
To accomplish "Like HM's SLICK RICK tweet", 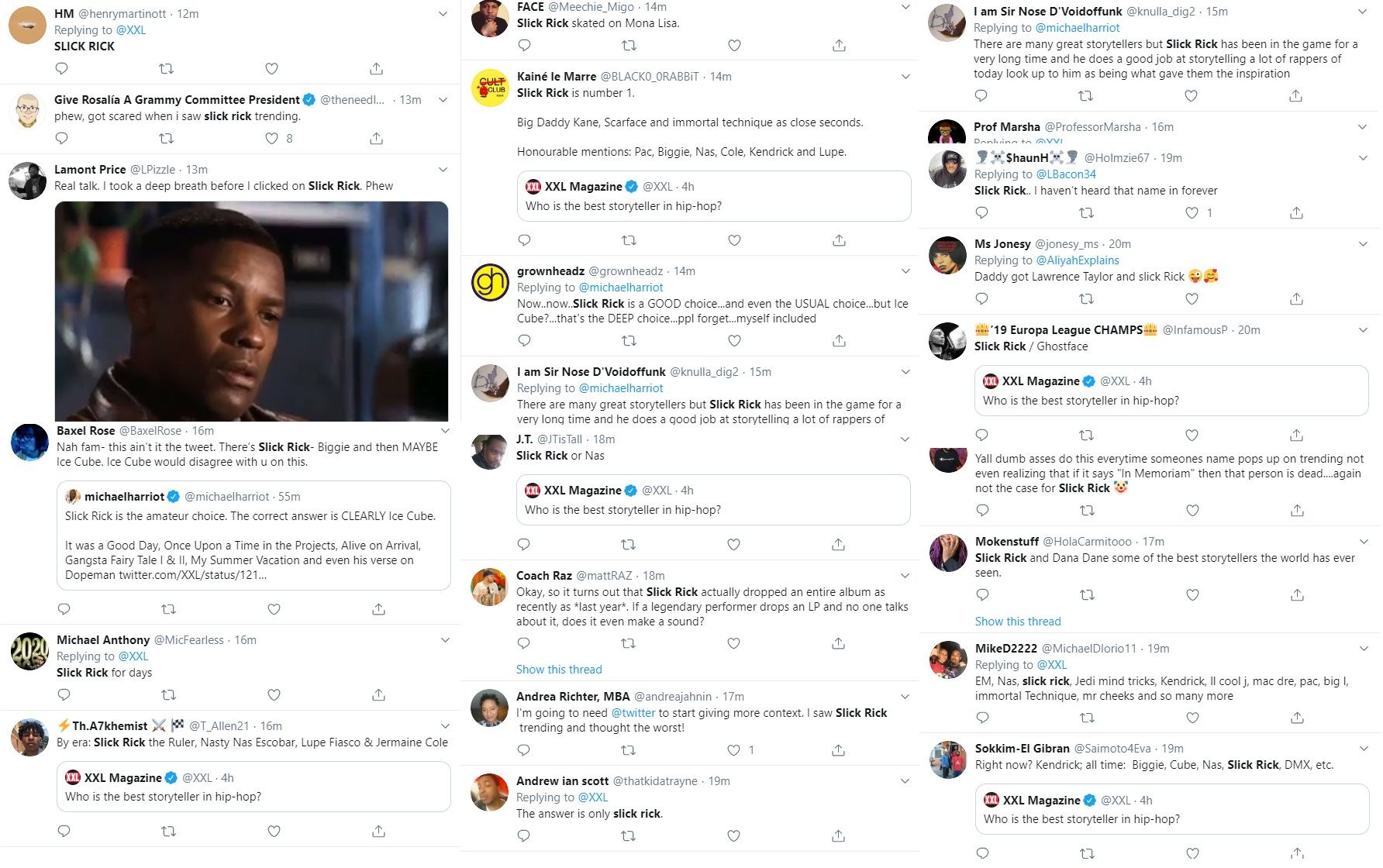I will (271, 69).
